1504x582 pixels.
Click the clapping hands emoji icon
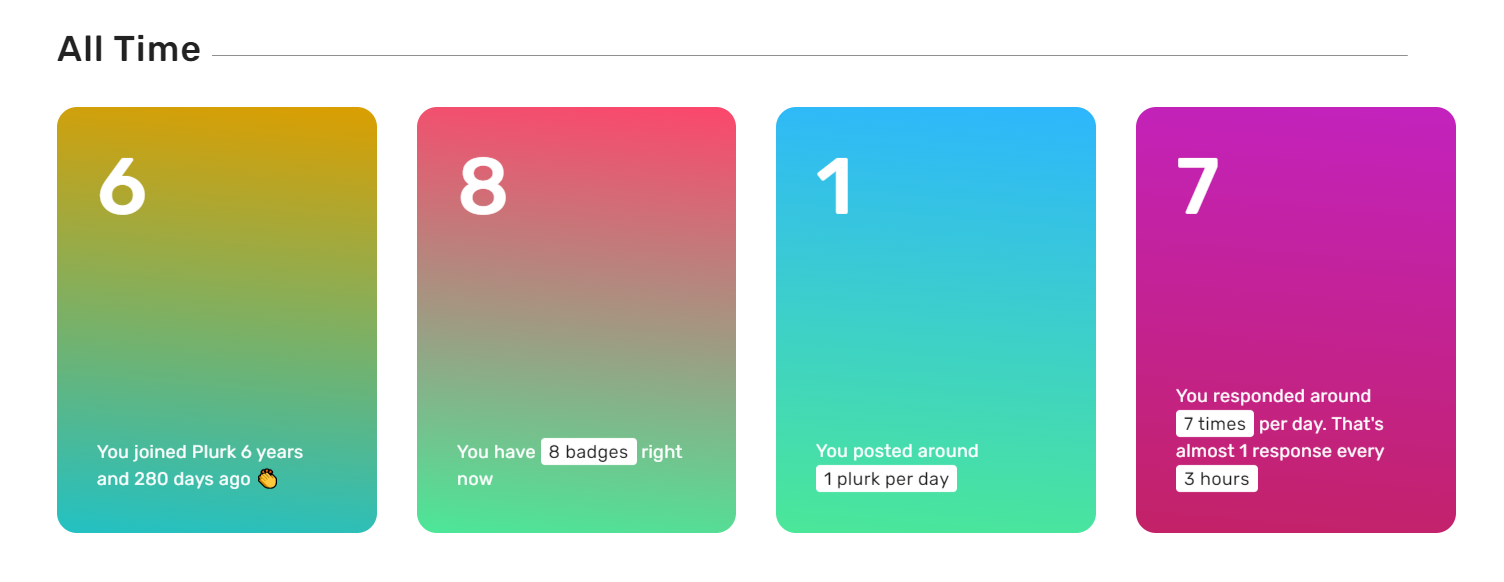click(267, 479)
